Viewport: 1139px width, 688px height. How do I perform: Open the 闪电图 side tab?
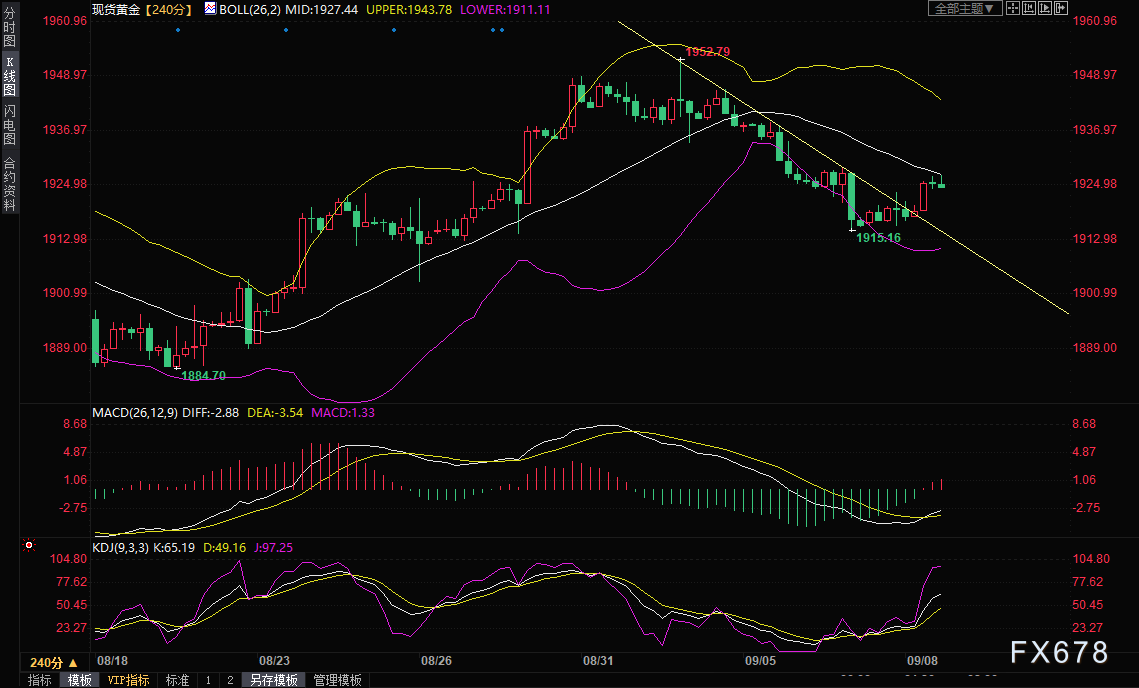pos(9,124)
